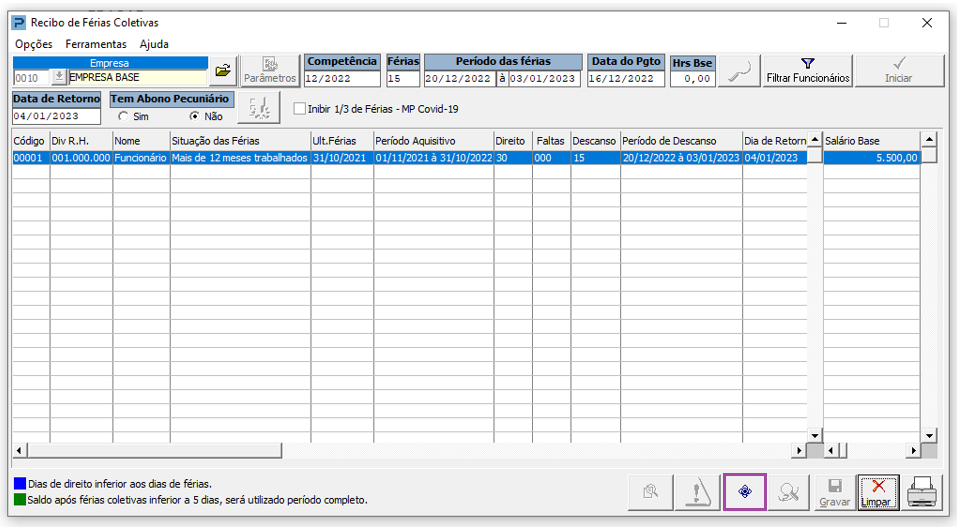Screen dimensions: 957x527
Task: Click the Gravar floppy disk button
Action: 834,491
